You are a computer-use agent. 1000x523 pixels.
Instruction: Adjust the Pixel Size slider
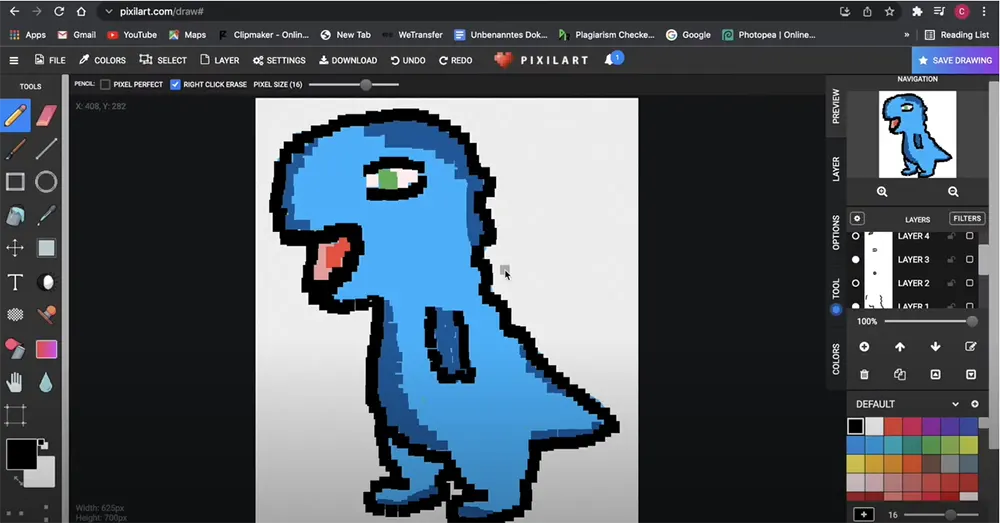354,84
